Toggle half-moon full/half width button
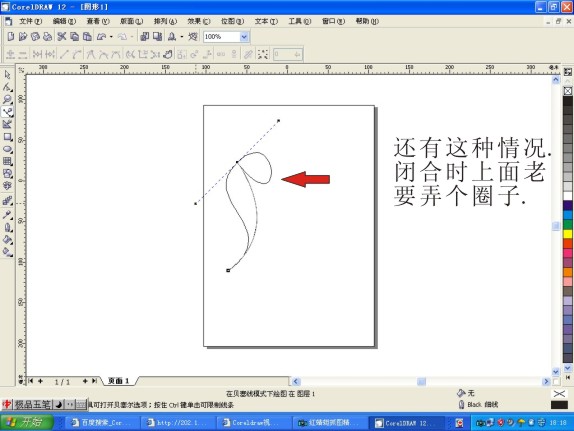Viewport: 574px width, 431px height. click(59, 404)
